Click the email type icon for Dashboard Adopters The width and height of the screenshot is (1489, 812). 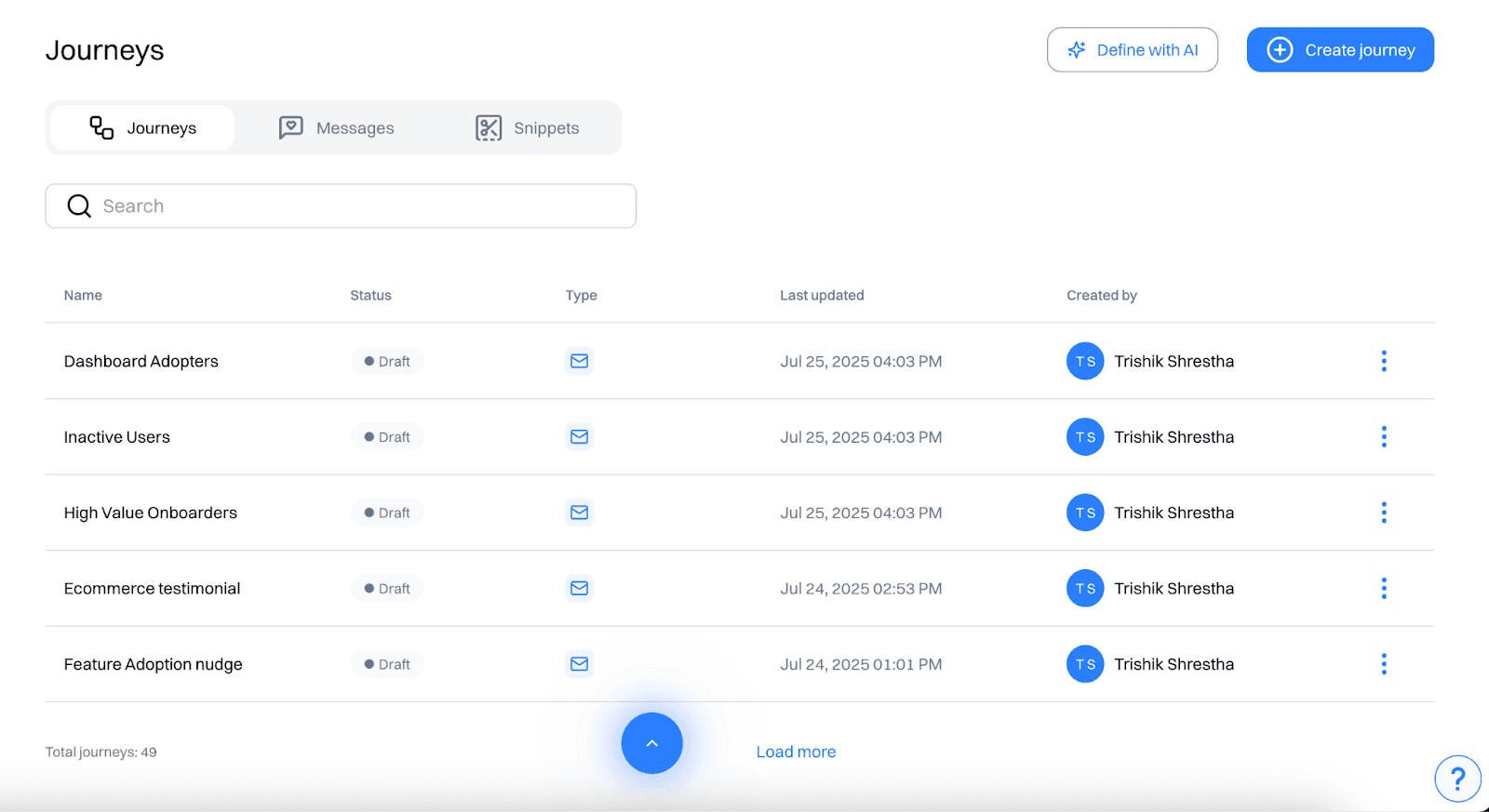click(579, 361)
